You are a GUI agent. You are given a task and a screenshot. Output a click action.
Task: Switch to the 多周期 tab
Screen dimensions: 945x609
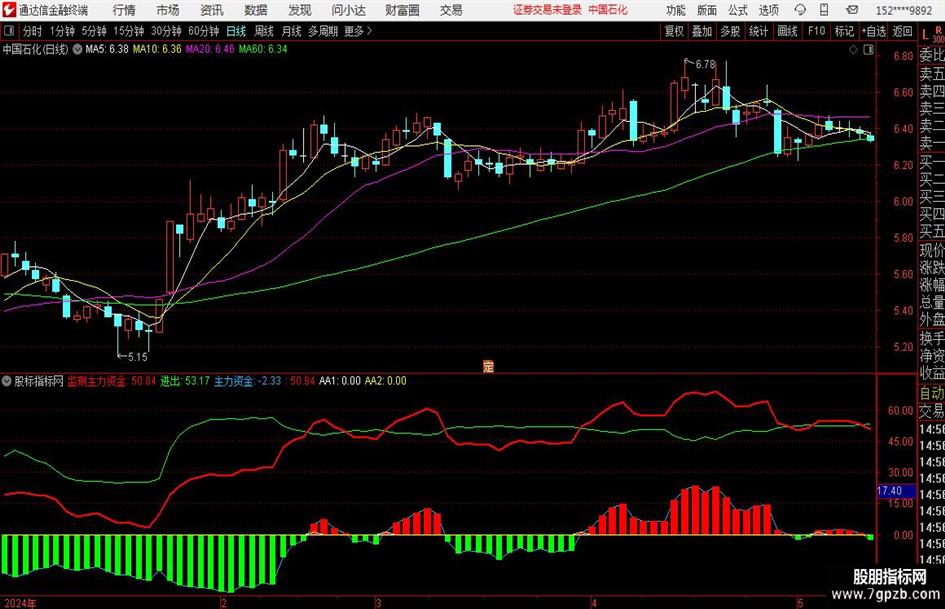(x=323, y=31)
